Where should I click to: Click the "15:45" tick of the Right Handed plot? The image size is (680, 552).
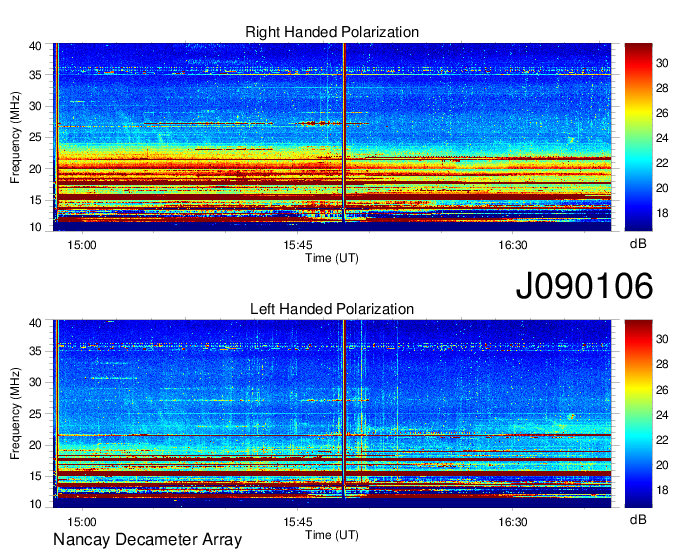298,245
